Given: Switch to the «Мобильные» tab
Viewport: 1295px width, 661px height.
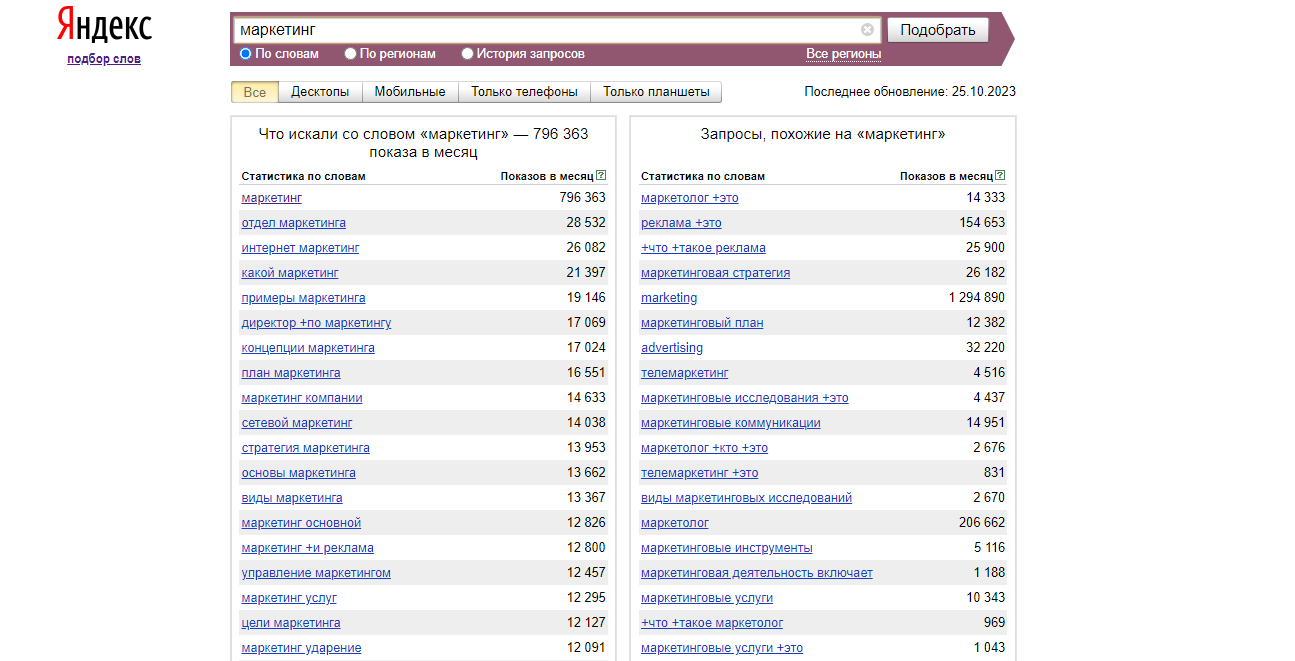Looking at the screenshot, I should pos(410,92).
